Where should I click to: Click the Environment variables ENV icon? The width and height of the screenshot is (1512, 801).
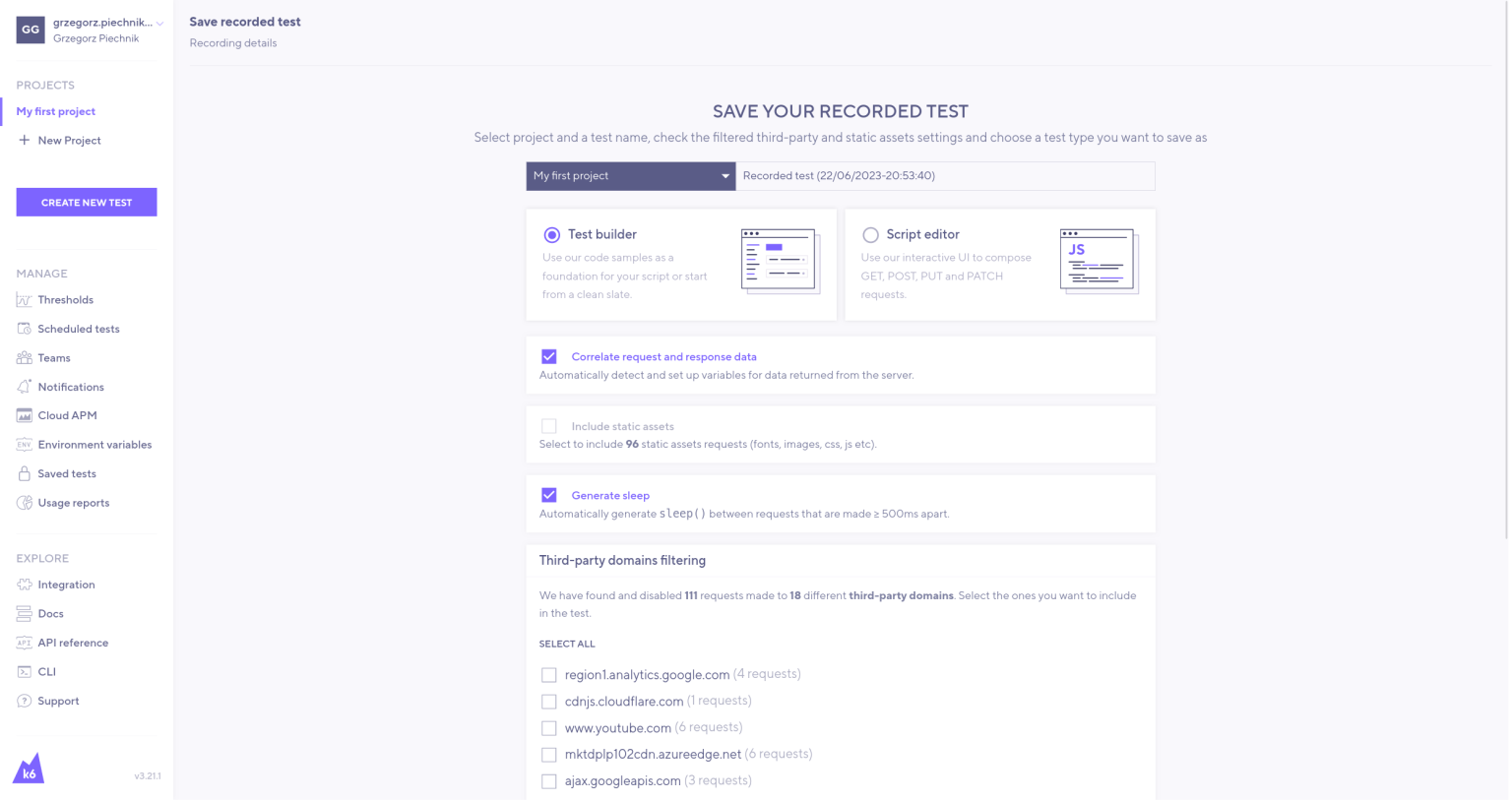(x=24, y=445)
